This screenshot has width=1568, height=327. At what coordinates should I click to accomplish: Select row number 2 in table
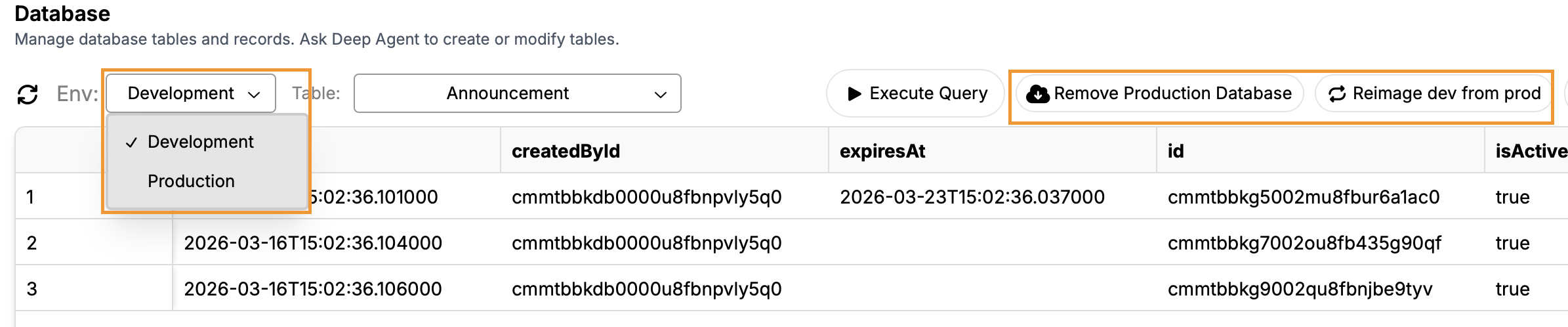point(31,243)
